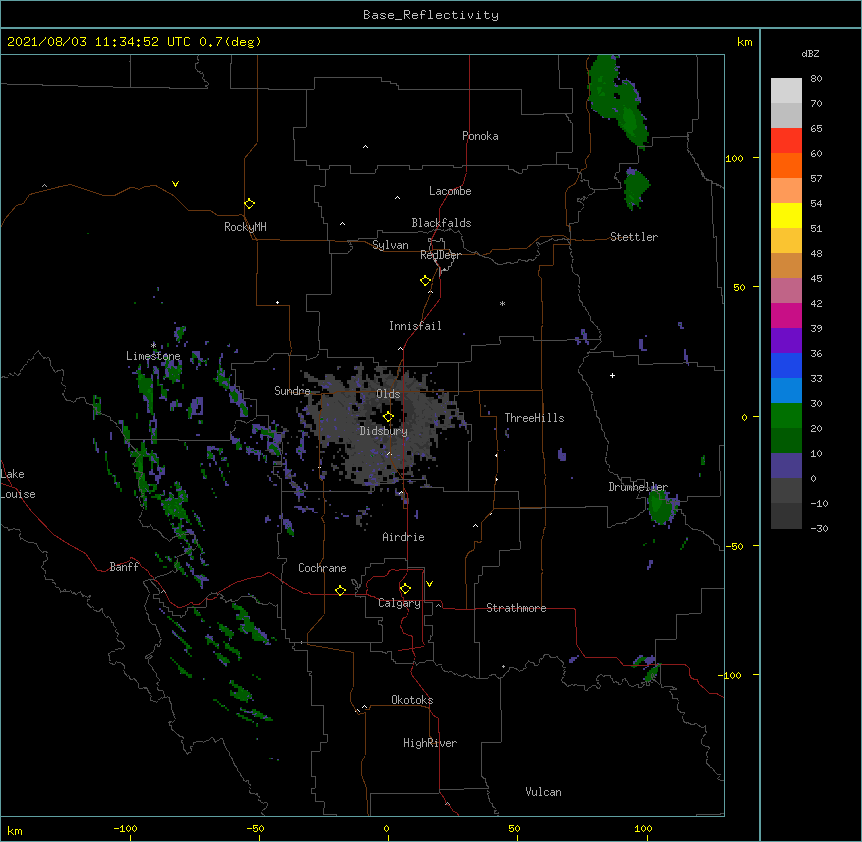
Task: Click the Cochrane label
Action: pos(322,568)
